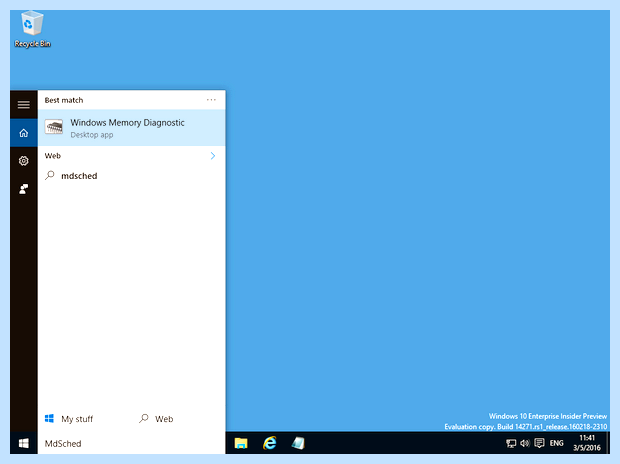Open the clock showing 11:41 3/5/2016
The image size is (620, 464).
[587, 443]
